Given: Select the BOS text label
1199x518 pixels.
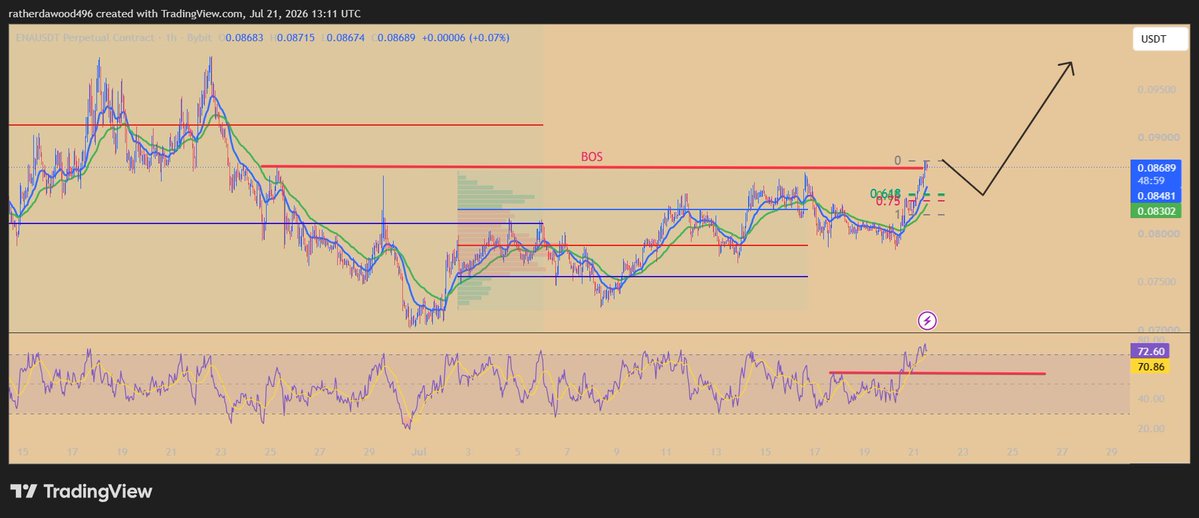Looking at the screenshot, I should (x=591, y=157).
